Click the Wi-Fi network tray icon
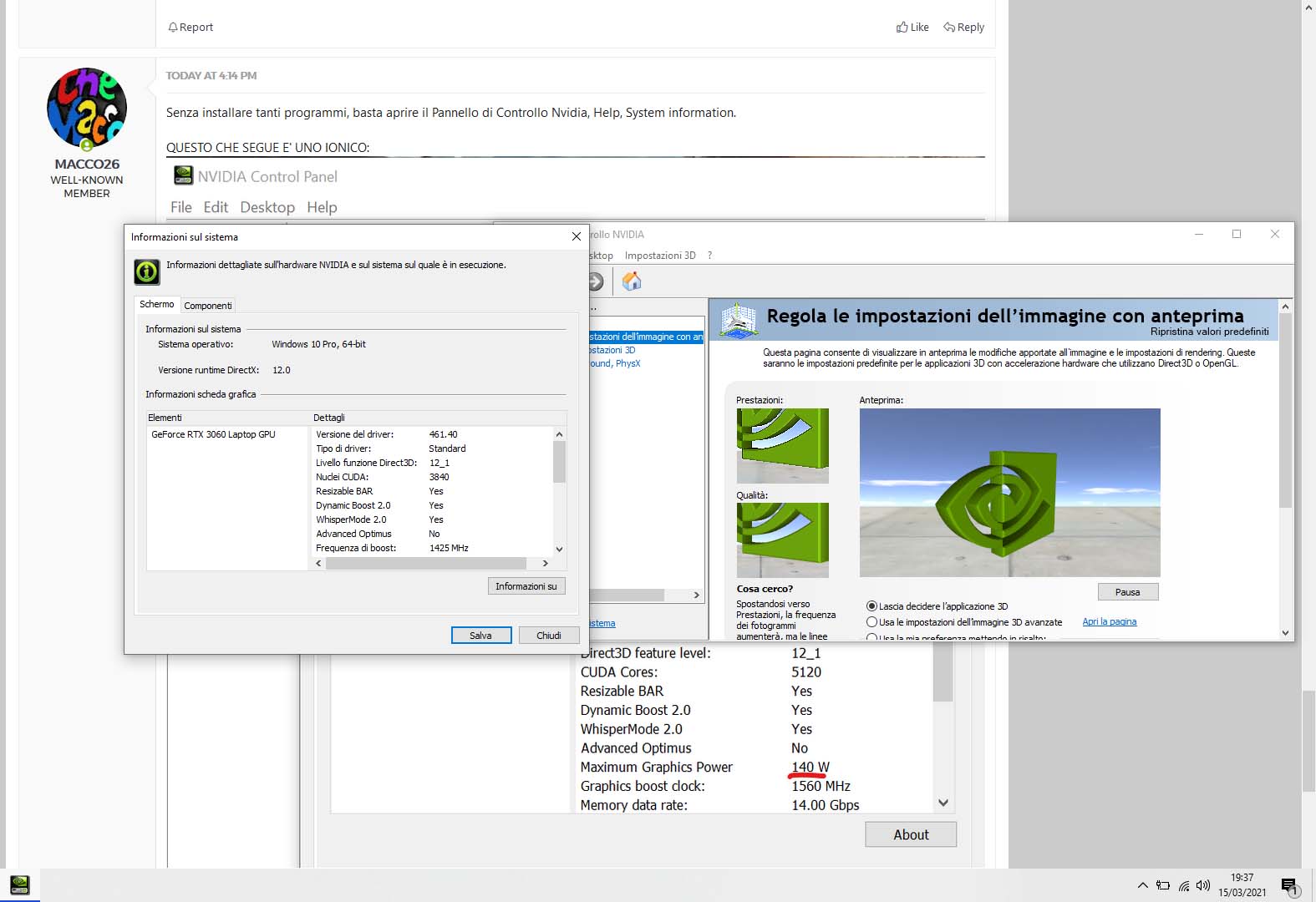 [x=1184, y=886]
